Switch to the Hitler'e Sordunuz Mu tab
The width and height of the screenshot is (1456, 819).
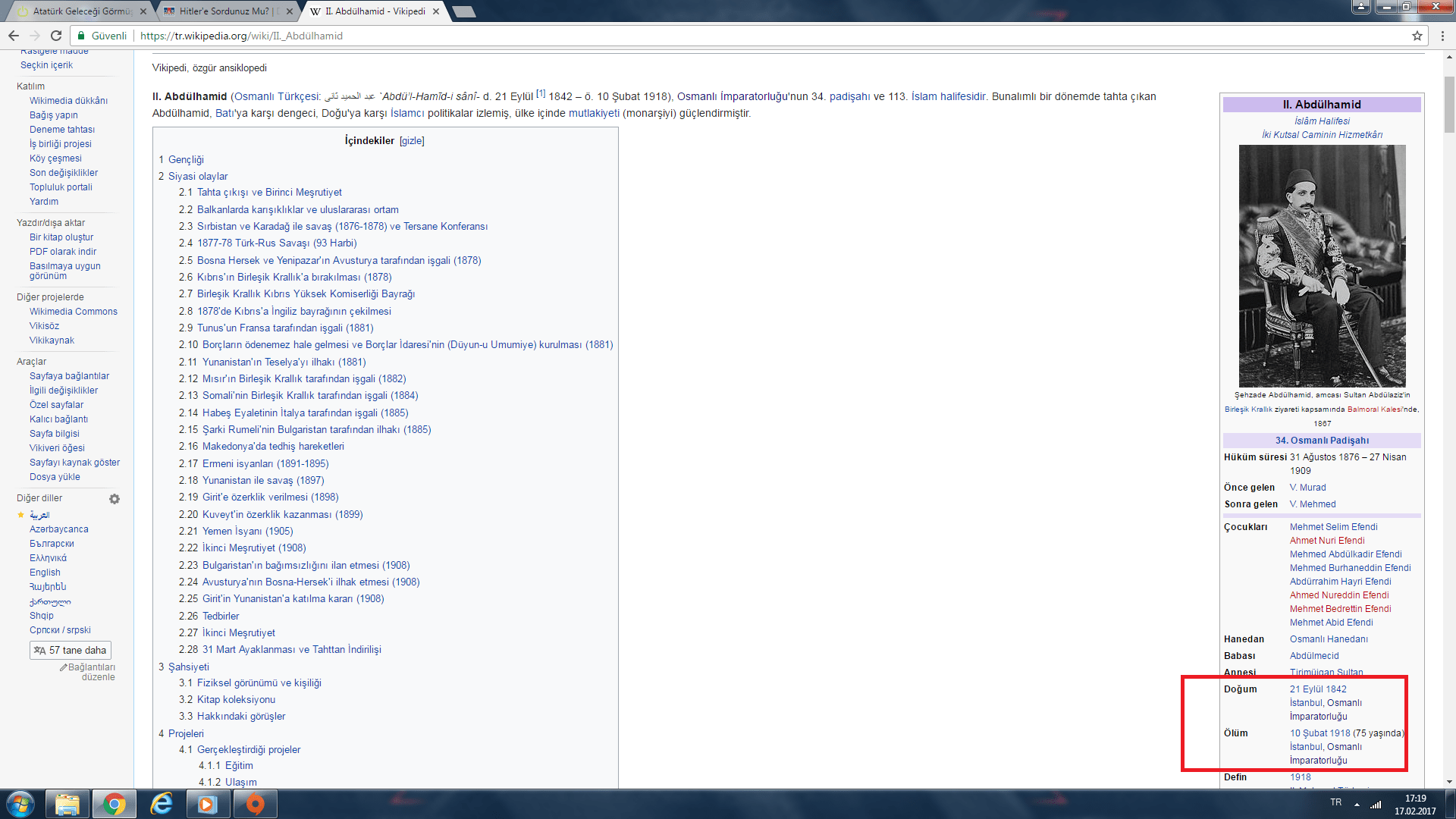[x=224, y=11]
